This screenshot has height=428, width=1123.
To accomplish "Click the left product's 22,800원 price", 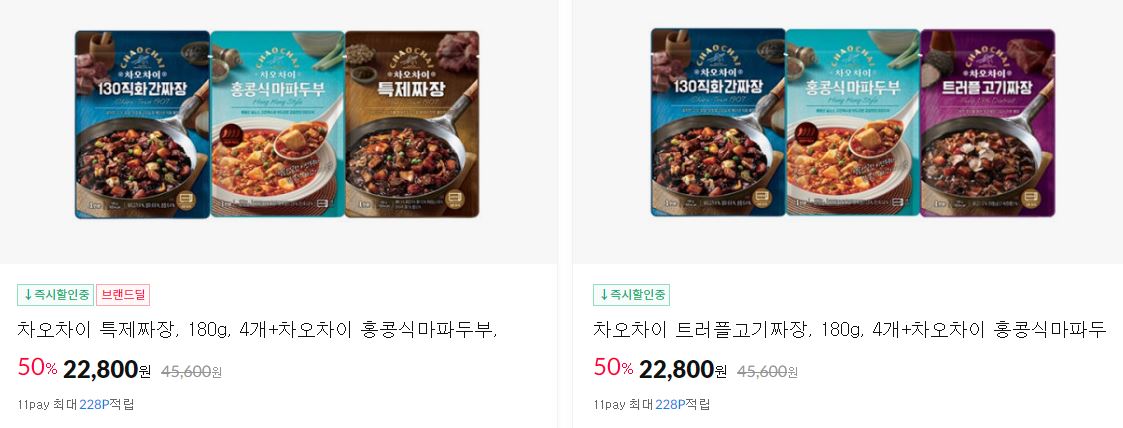I will tap(107, 370).
